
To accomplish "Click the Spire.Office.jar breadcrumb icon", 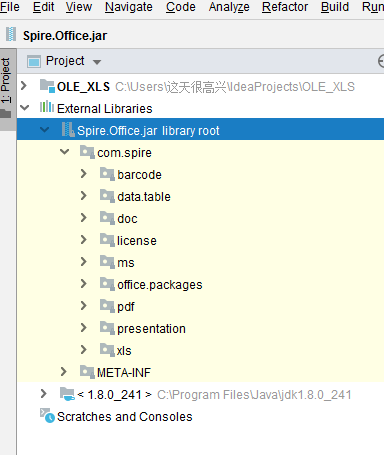I will coord(11,34).
